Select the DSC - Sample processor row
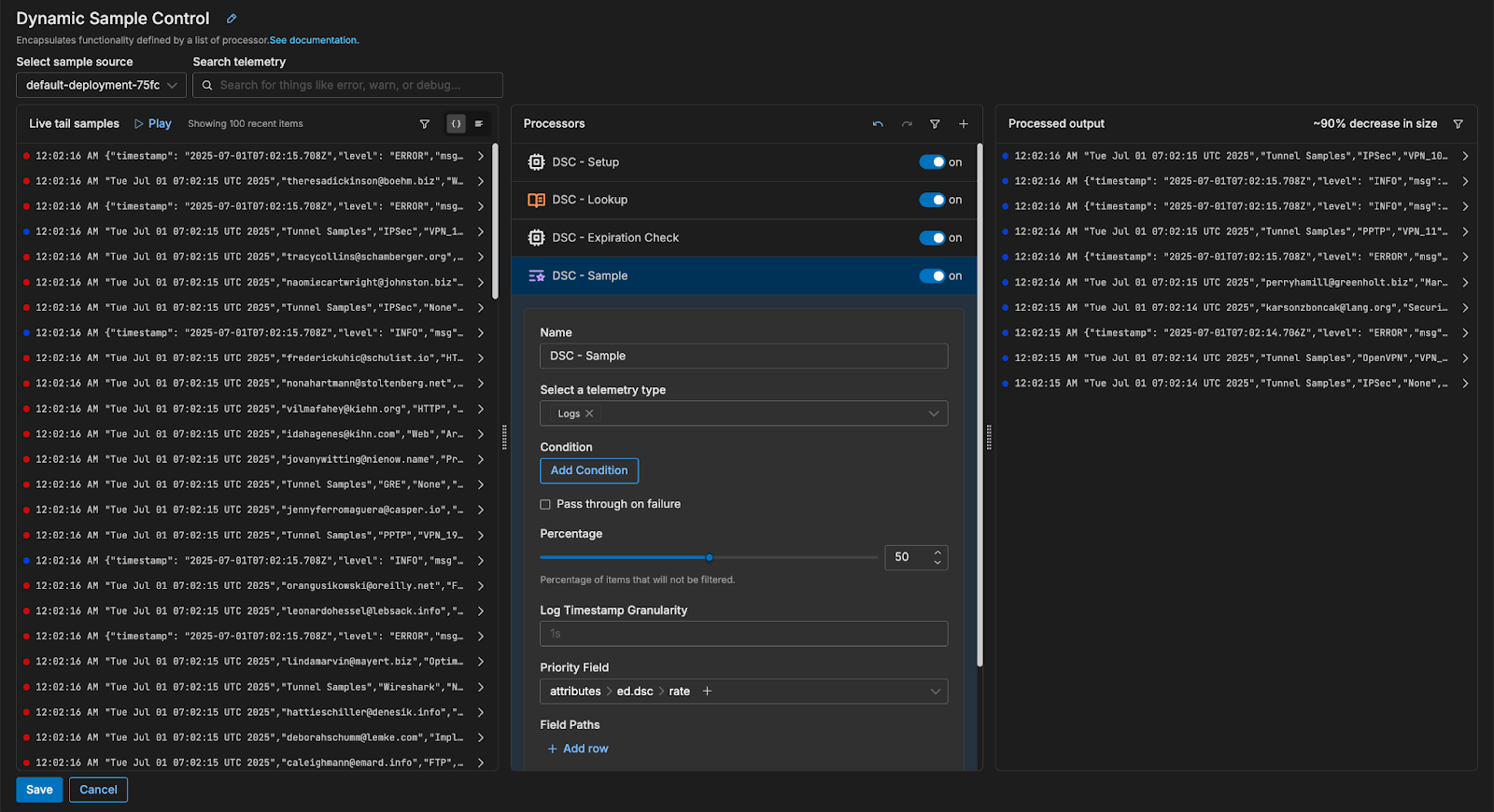The image size is (1494, 812). 589,276
